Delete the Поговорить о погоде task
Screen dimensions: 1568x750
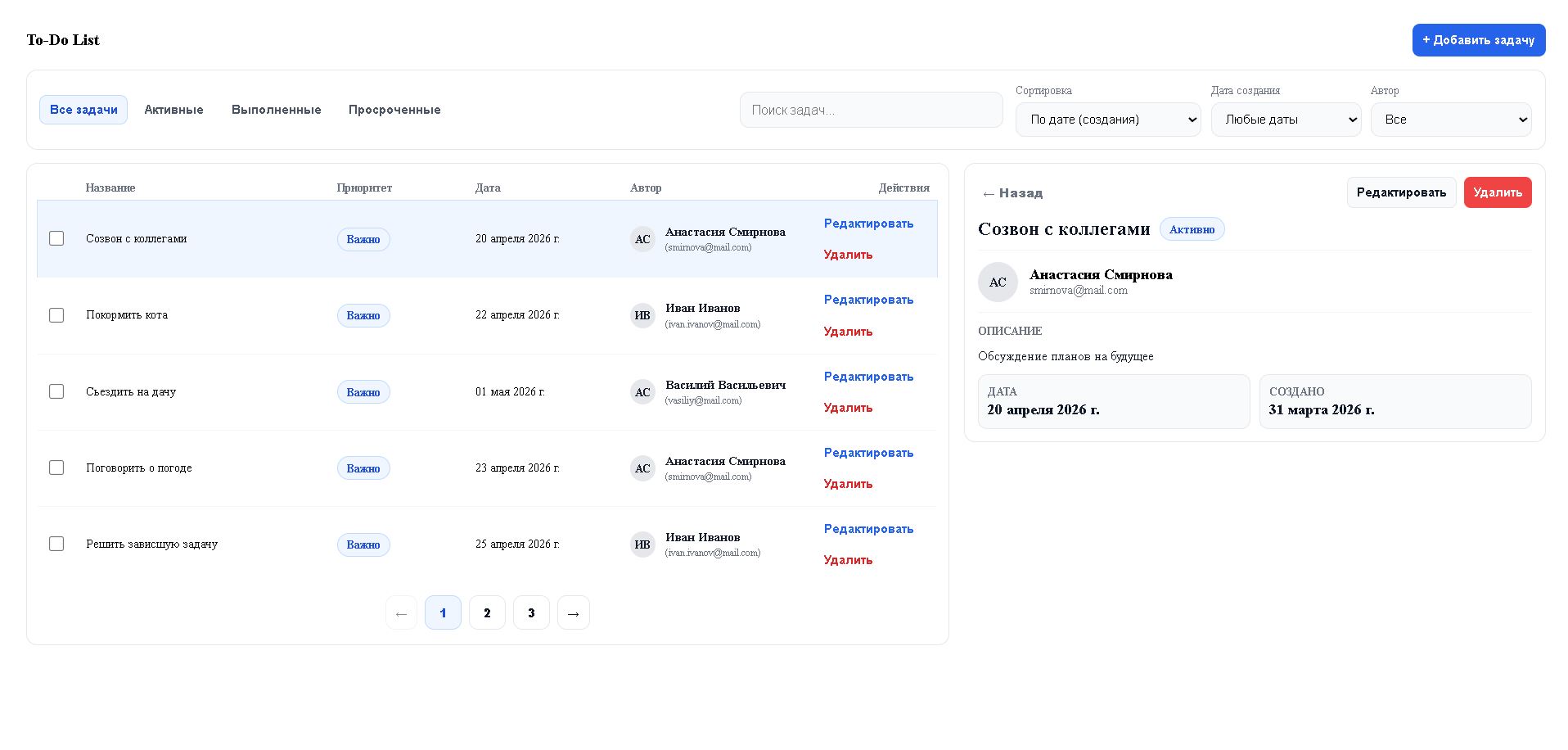848,484
